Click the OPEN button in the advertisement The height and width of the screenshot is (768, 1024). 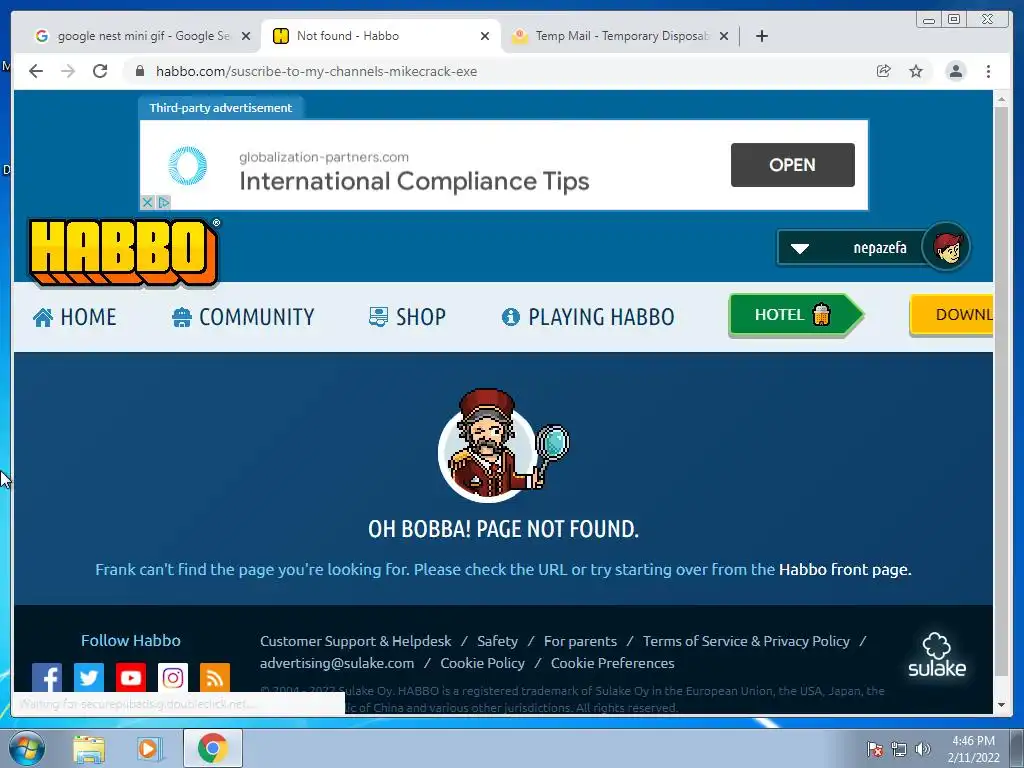pyautogui.click(x=792, y=165)
